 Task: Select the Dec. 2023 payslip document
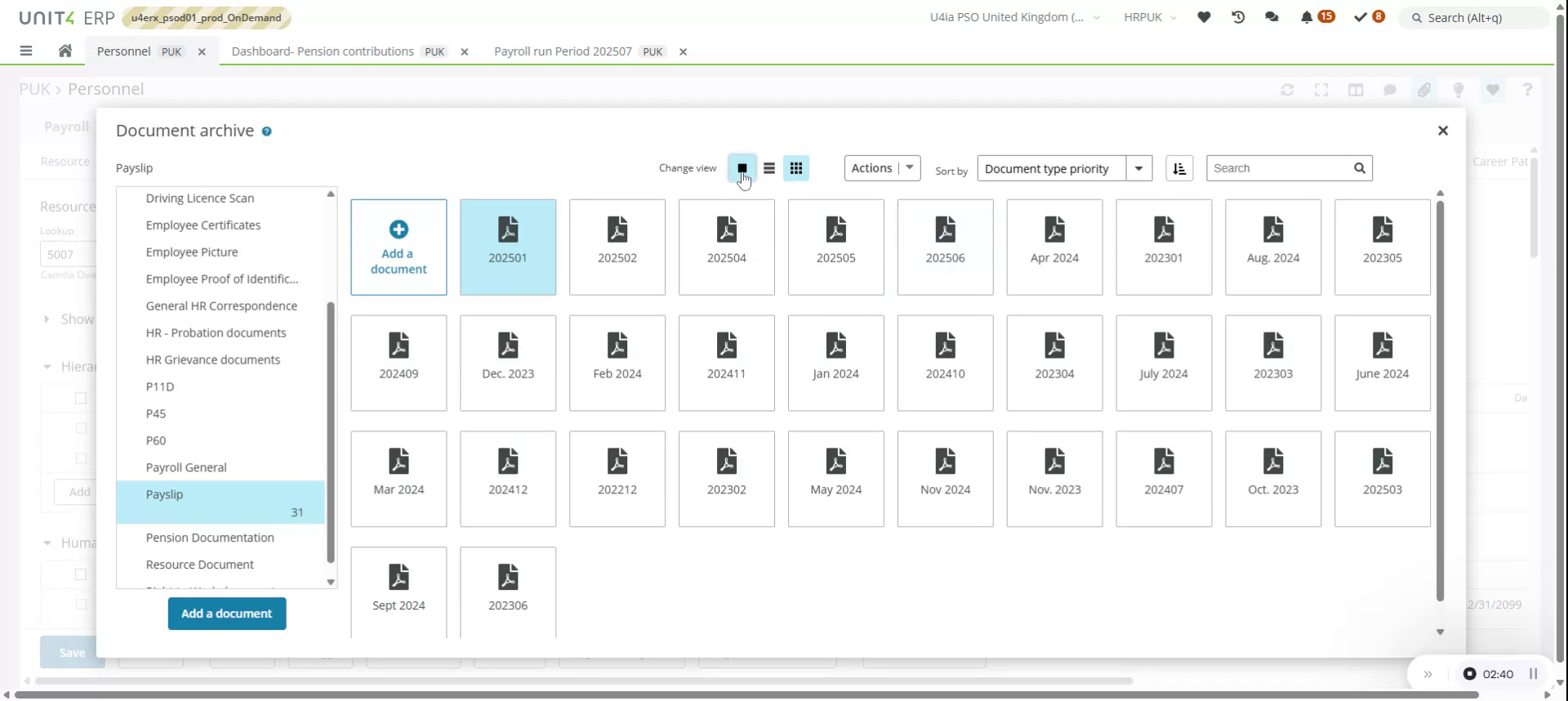pyautogui.click(x=508, y=363)
